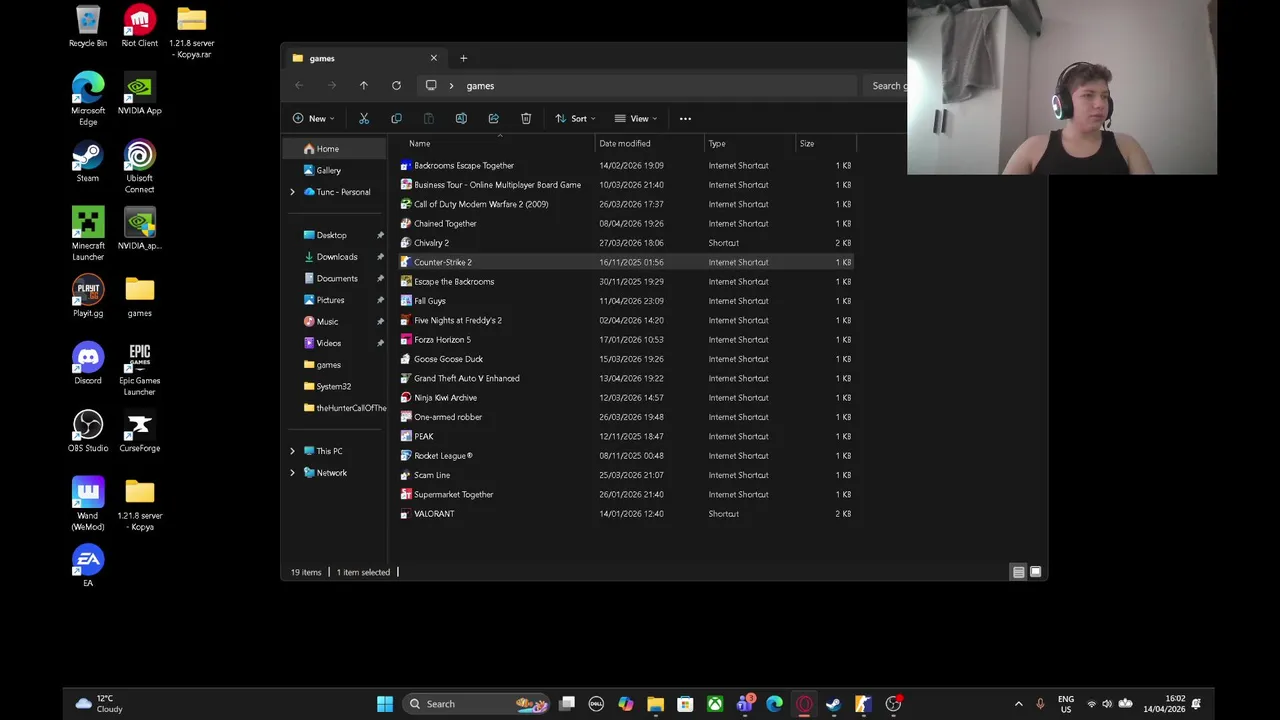Open Downloads in quick access

click(336, 257)
